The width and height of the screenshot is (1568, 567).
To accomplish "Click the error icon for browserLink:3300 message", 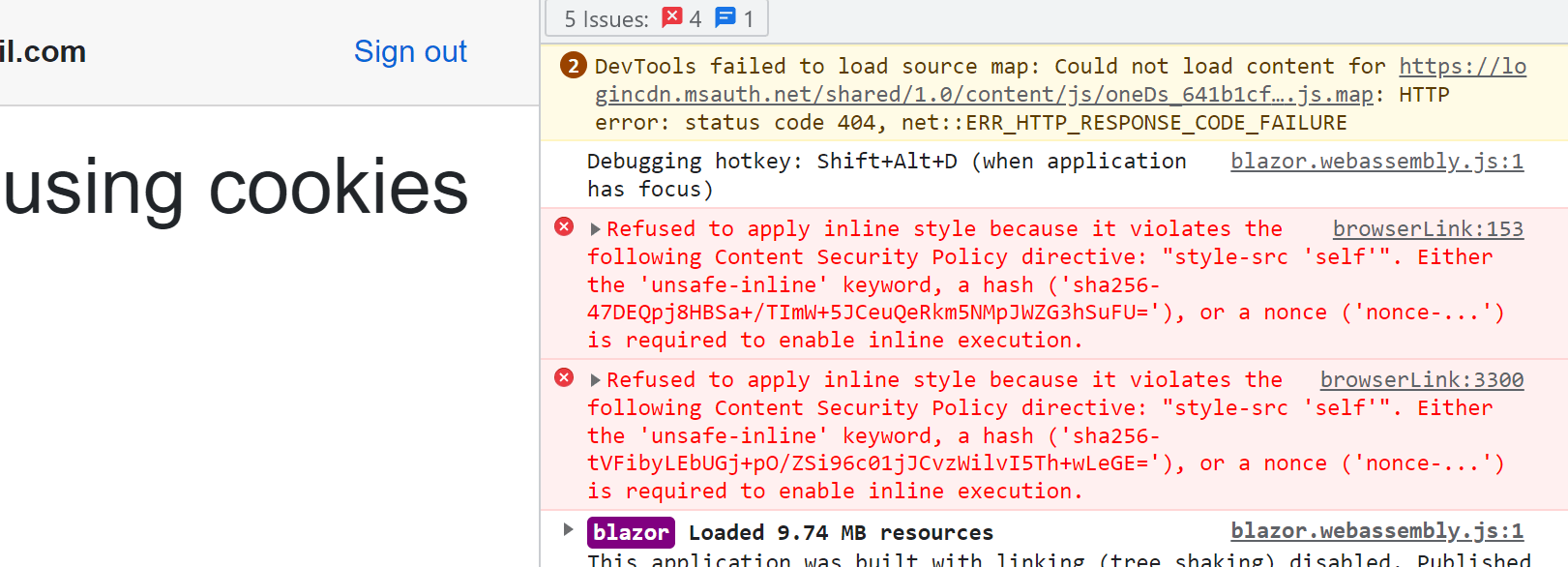I will (564, 377).
